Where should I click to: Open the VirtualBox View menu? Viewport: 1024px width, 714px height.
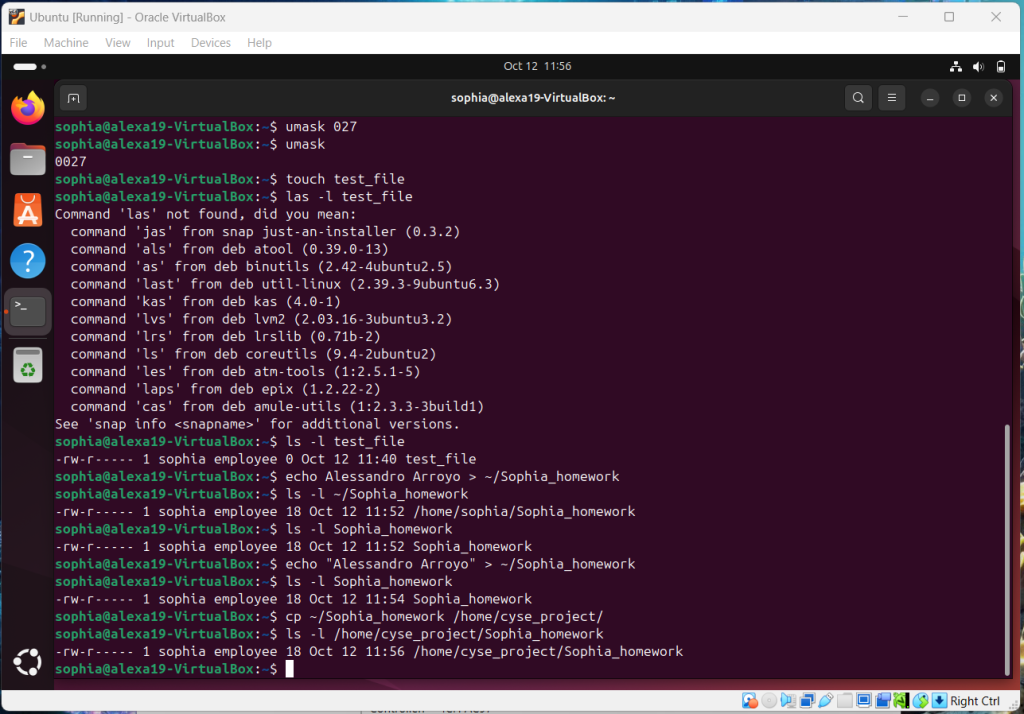[118, 43]
